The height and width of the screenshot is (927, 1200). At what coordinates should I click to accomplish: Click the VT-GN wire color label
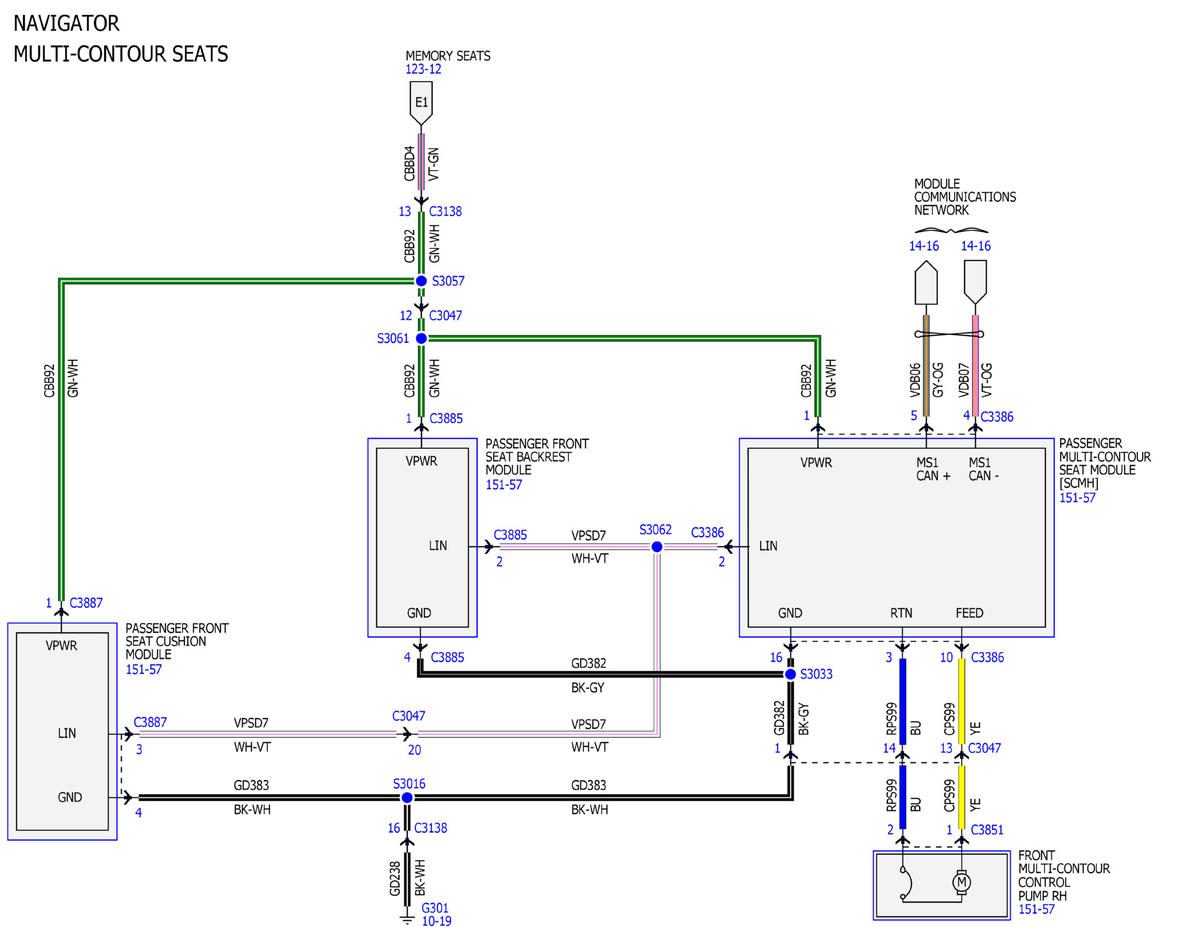click(433, 164)
